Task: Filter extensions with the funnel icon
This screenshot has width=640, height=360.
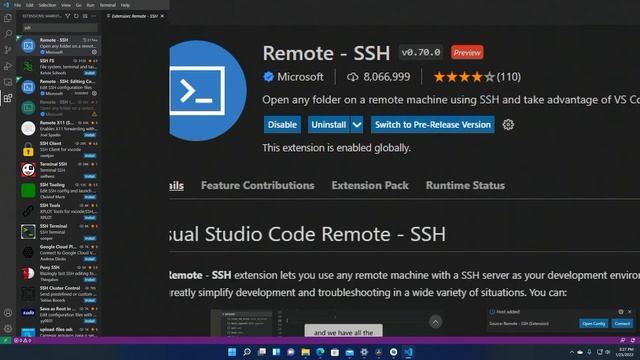Action: (68, 16)
